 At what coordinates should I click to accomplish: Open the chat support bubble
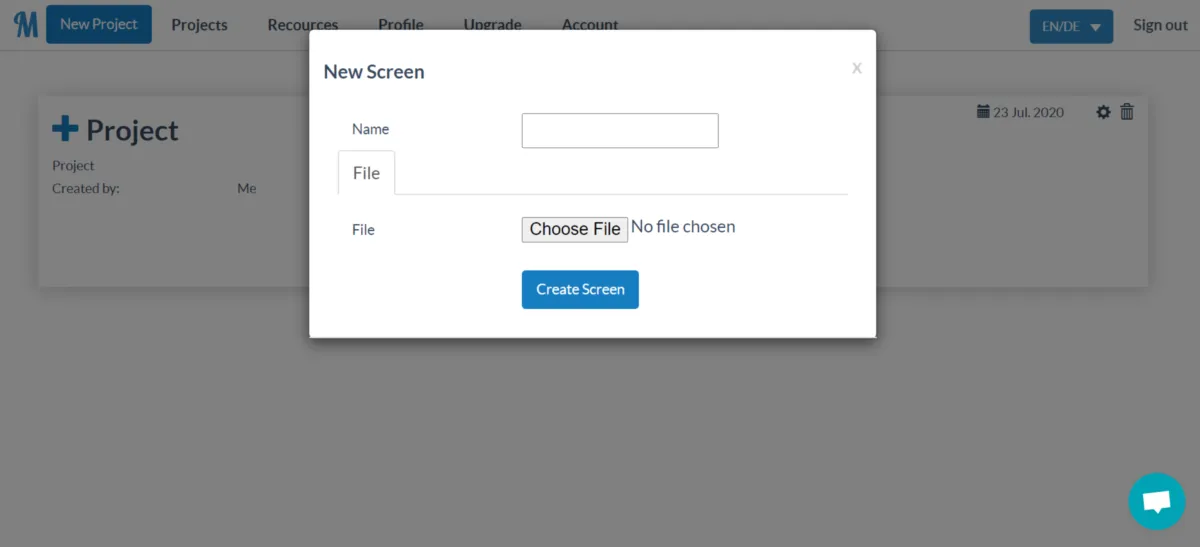click(x=1157, y=501)
